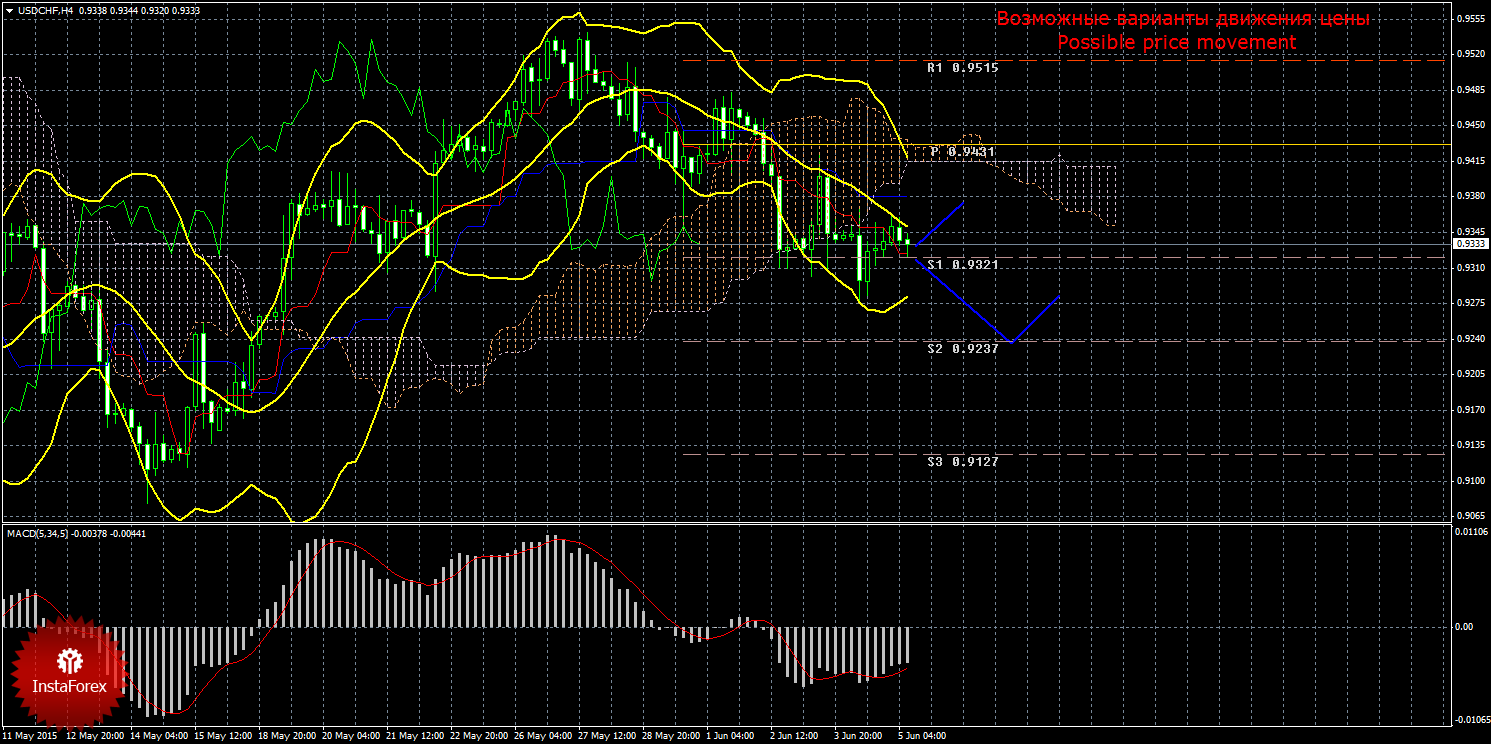Click the '11 May 2015' date label

pos(29,736)
